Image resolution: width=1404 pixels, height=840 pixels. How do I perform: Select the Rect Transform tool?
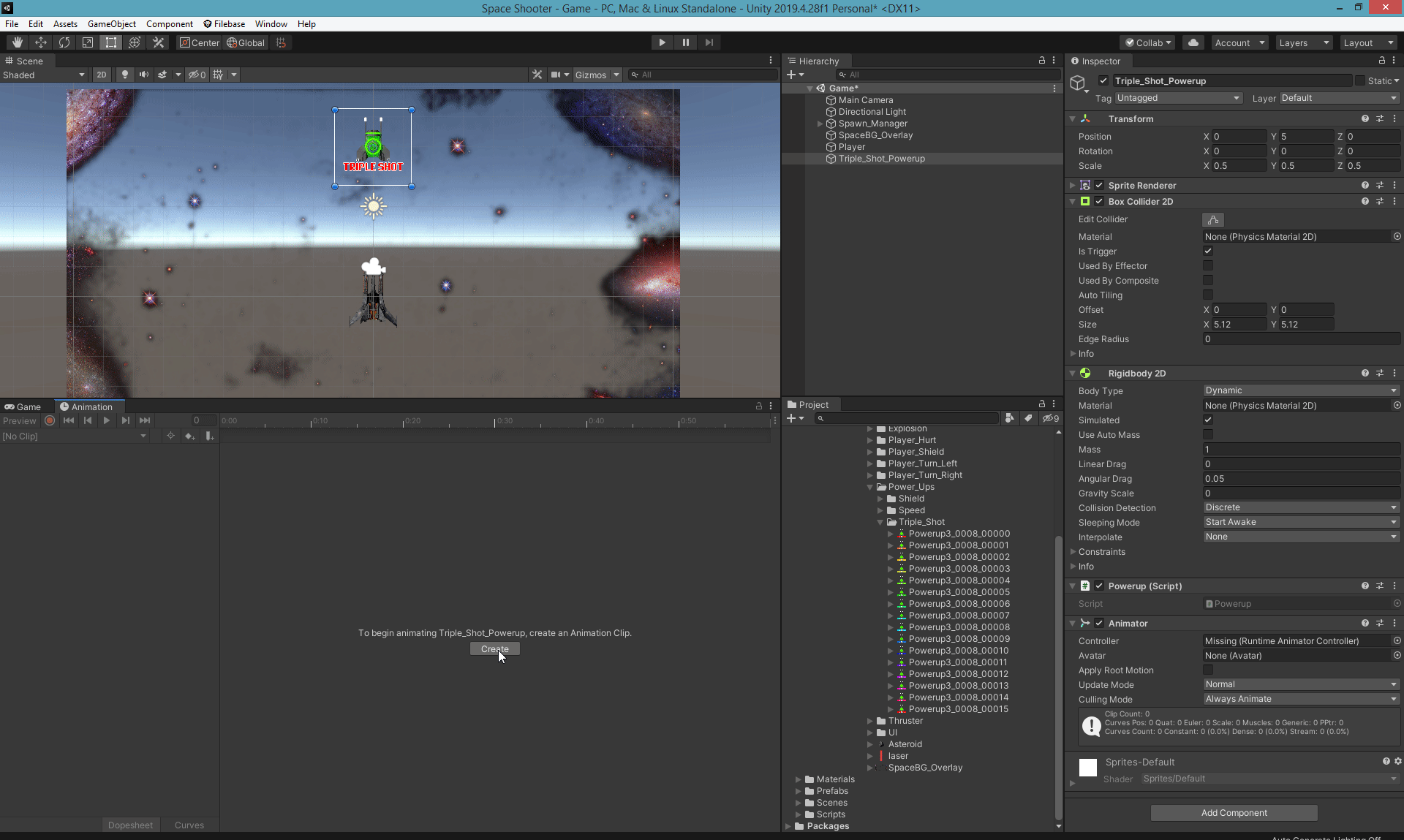point(111,42)
